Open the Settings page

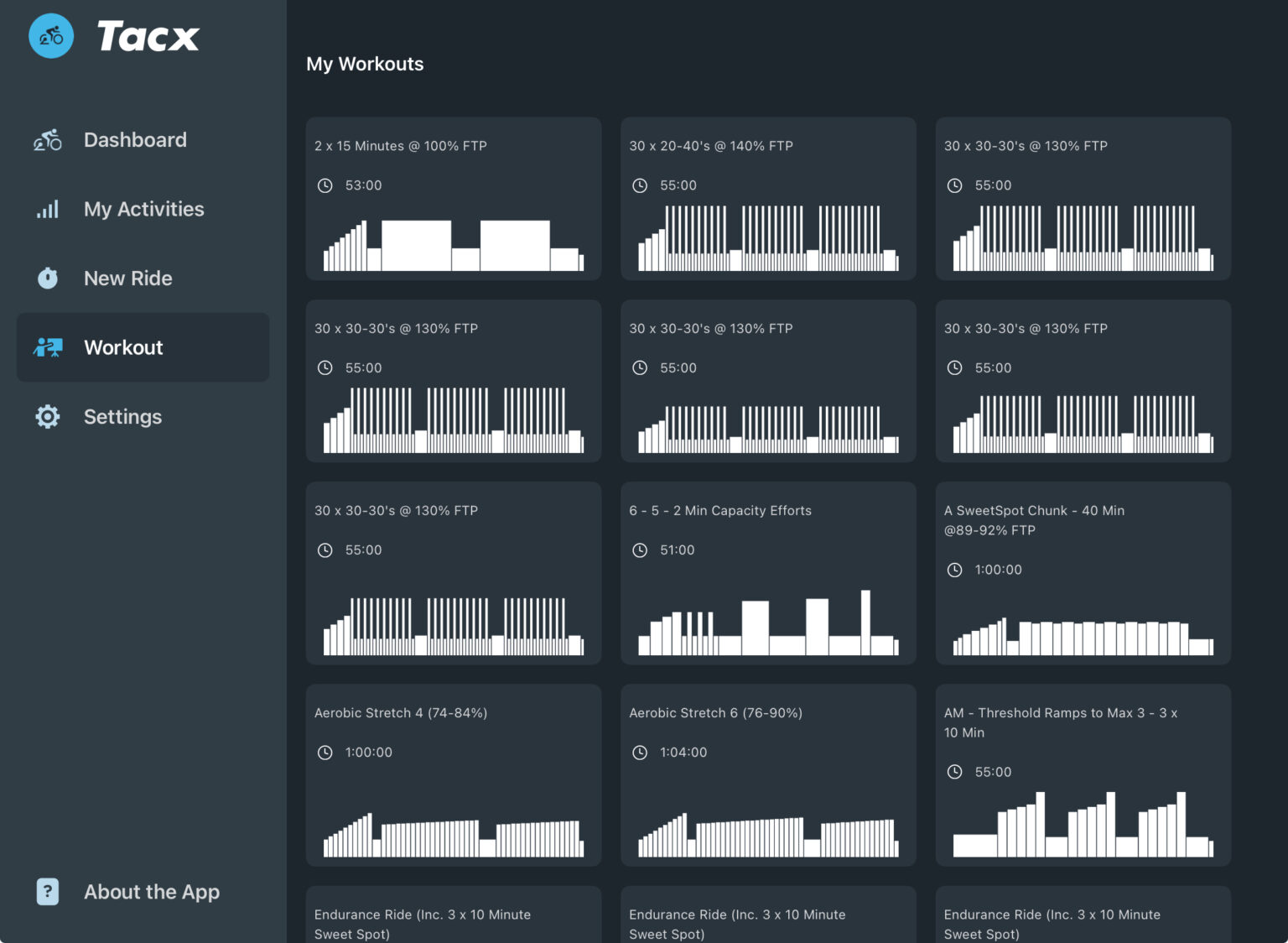(122, 416)
